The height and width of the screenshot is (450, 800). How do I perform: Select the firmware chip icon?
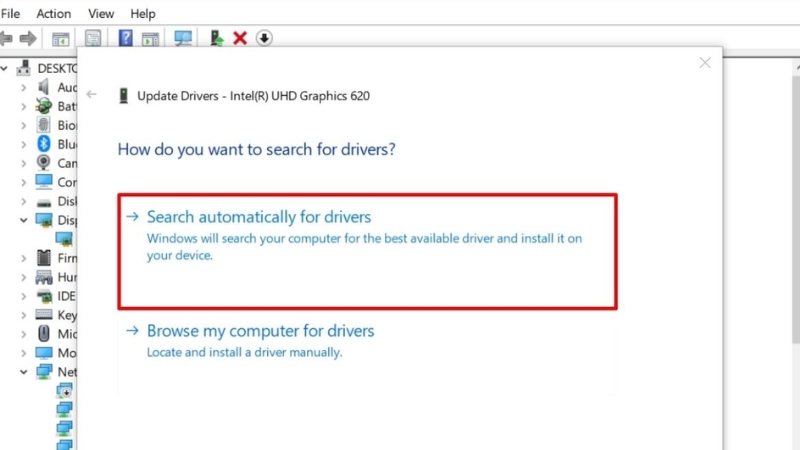[x=44, y=258]
